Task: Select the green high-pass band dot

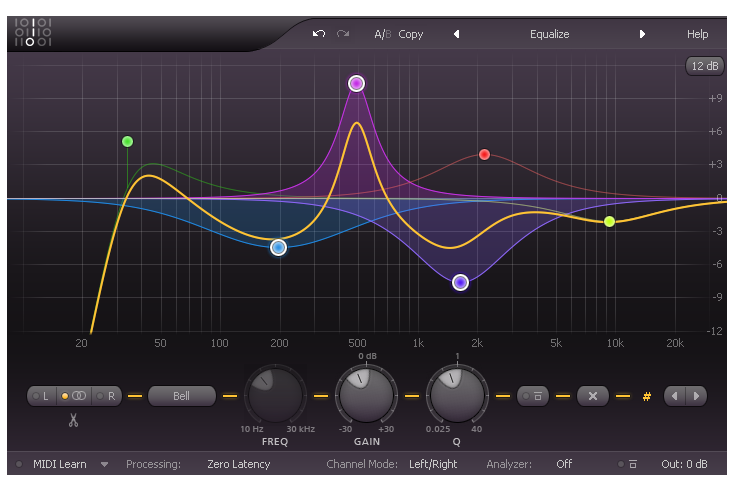Action: click(127, 141)
